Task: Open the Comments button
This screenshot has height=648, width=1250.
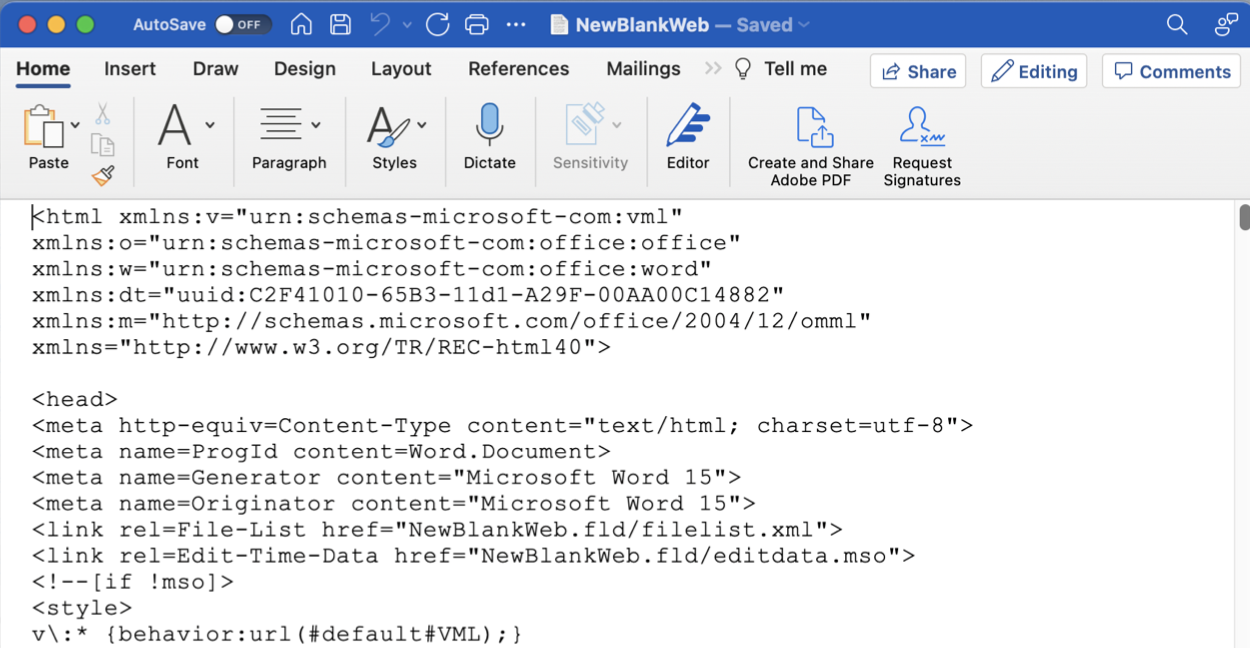Action: [1171, 71]
